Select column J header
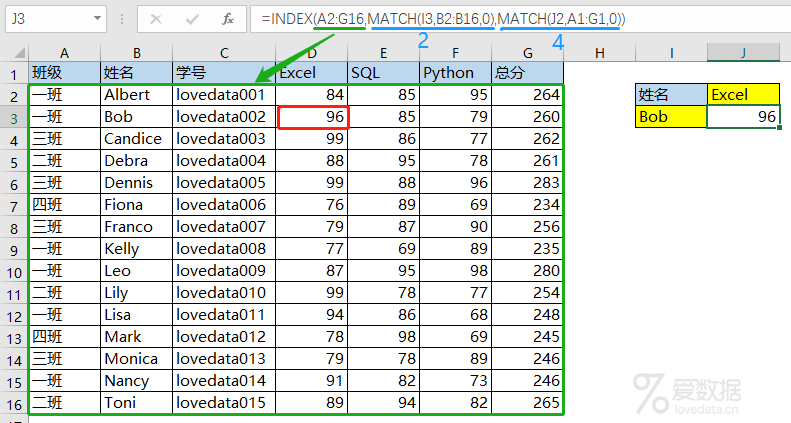The width and height of the screenshot is (791, 423). (744, 53)
